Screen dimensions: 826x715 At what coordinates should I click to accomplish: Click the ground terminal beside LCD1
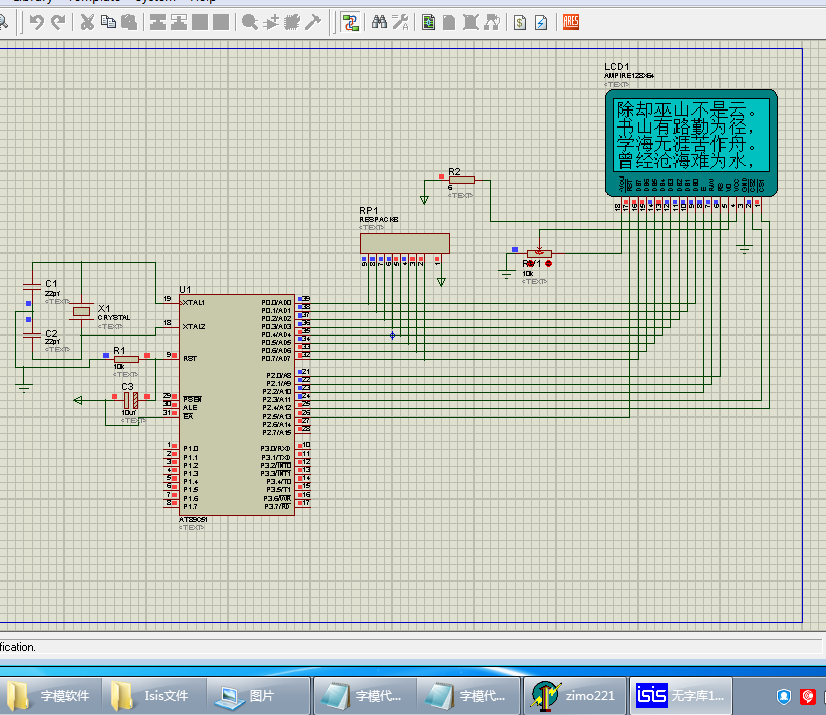[744, 249]
